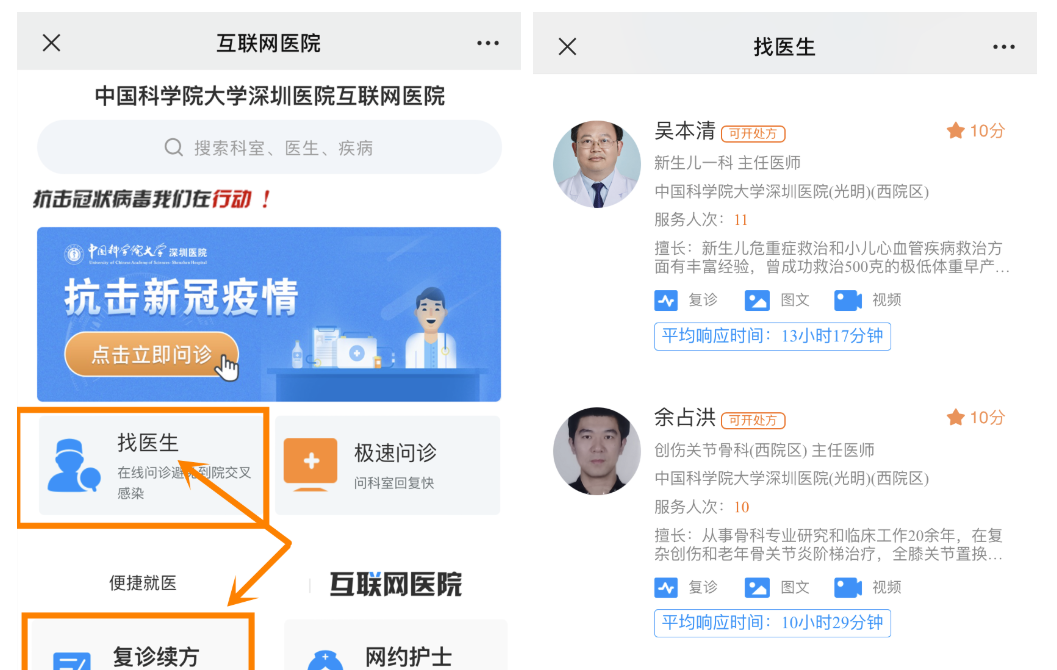The image size is (1057, 670).
Task: Click 图文 image icon under 吴本清
Action: pyautogui.click(x=757, y=301)
